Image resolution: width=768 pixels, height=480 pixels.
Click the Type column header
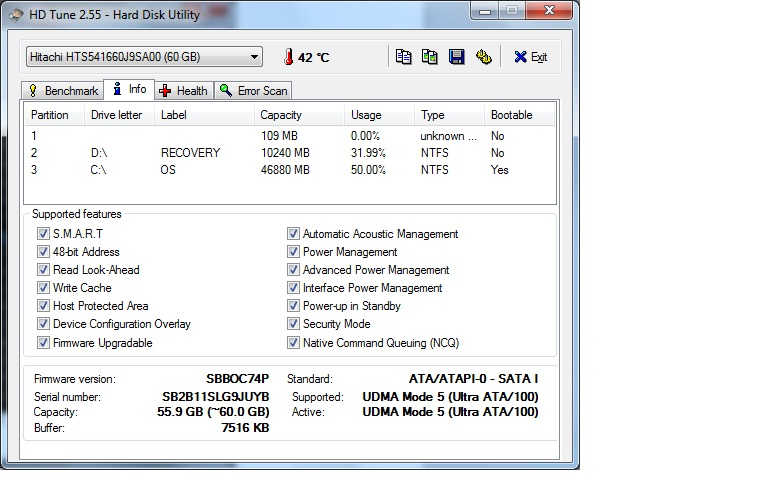pyautogui.click(x=450, y=115)
